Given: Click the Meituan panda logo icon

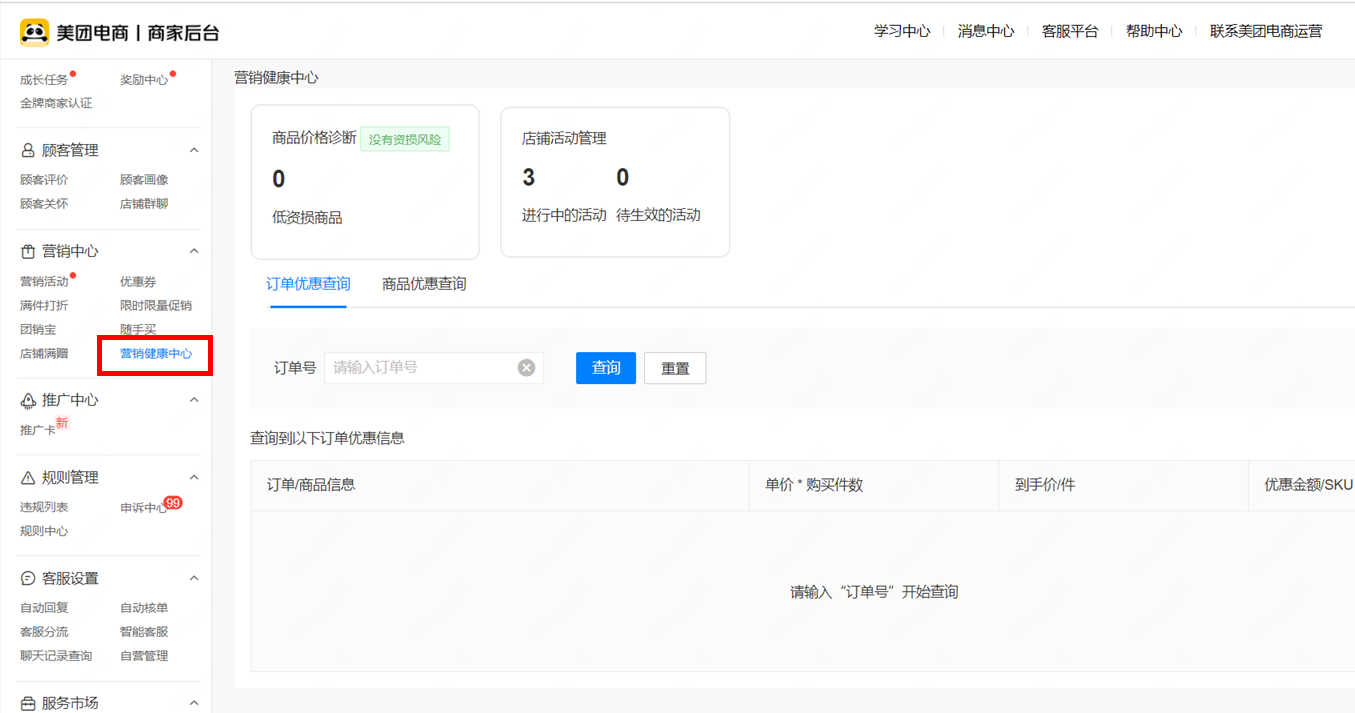Looking at the screenshot, I should 34,32.
